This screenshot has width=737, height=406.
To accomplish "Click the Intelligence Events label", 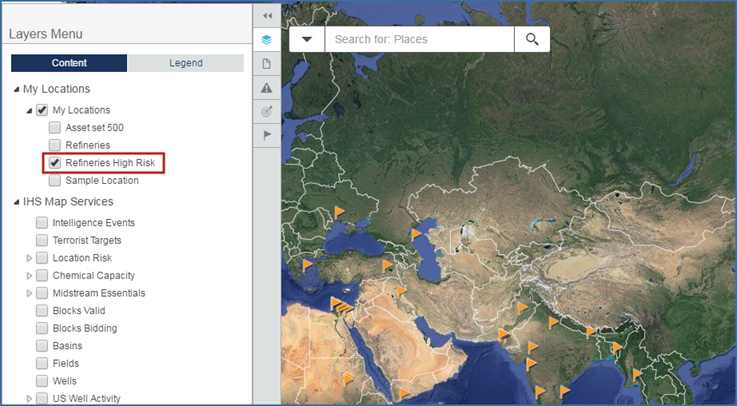I will [x=94, y=223].
